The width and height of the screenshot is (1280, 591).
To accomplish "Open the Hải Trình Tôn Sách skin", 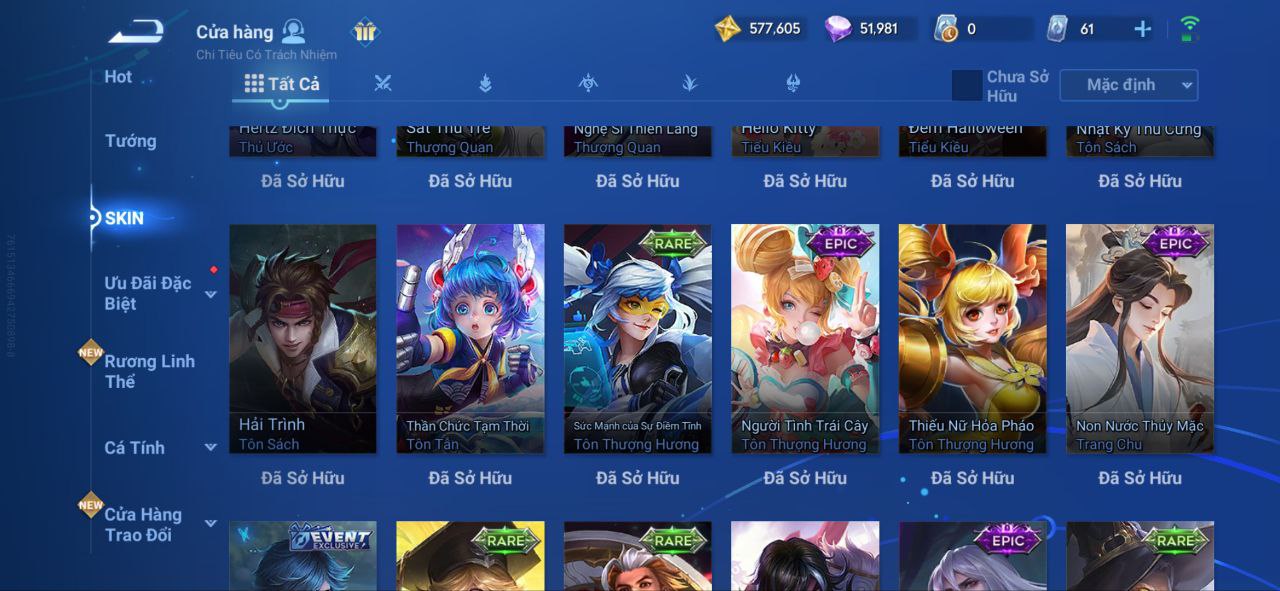I will (303, 338).
